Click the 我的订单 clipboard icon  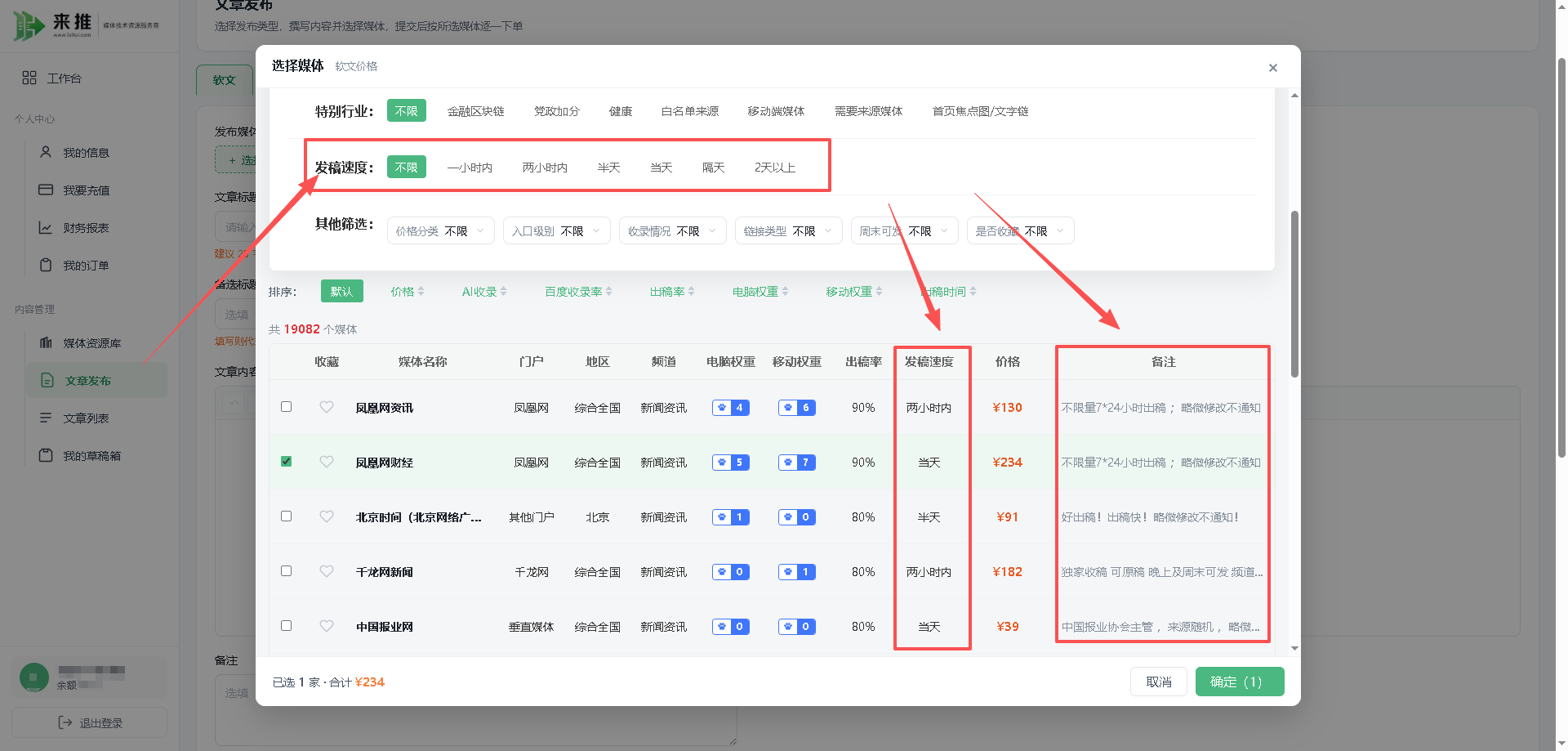[46, 265]
